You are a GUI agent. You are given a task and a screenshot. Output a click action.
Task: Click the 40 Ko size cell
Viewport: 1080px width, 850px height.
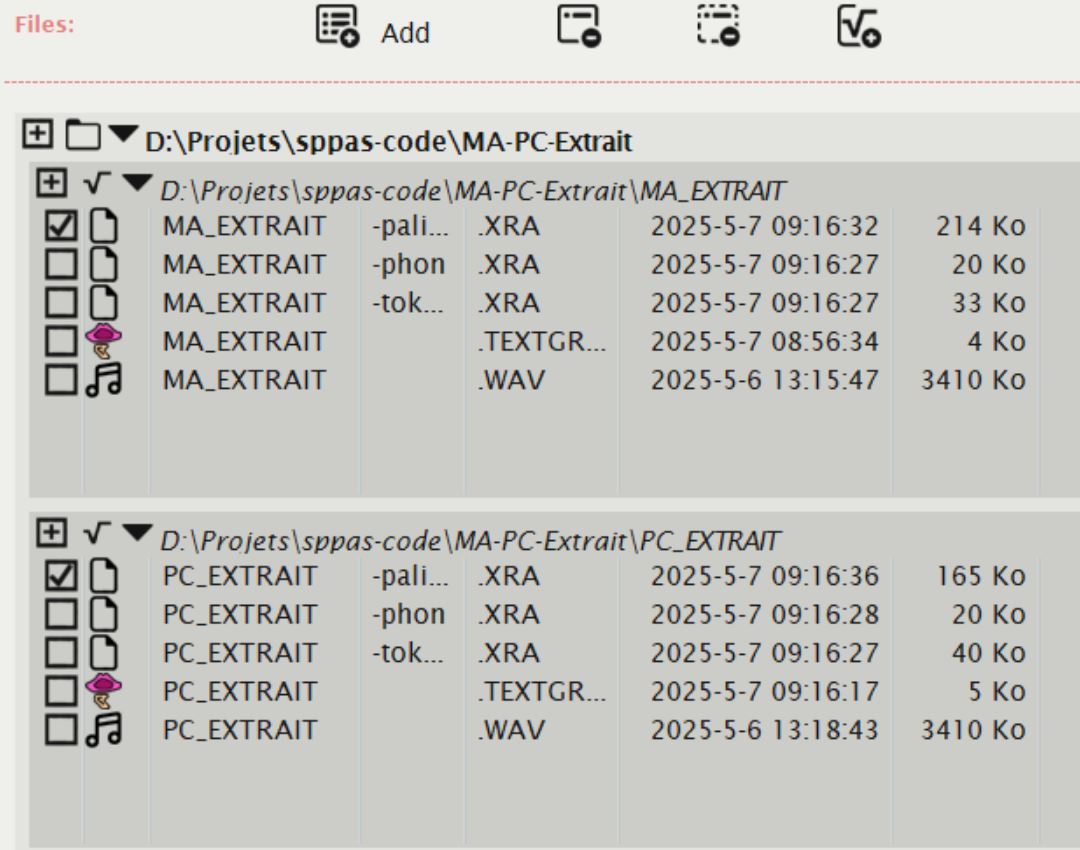989,653
